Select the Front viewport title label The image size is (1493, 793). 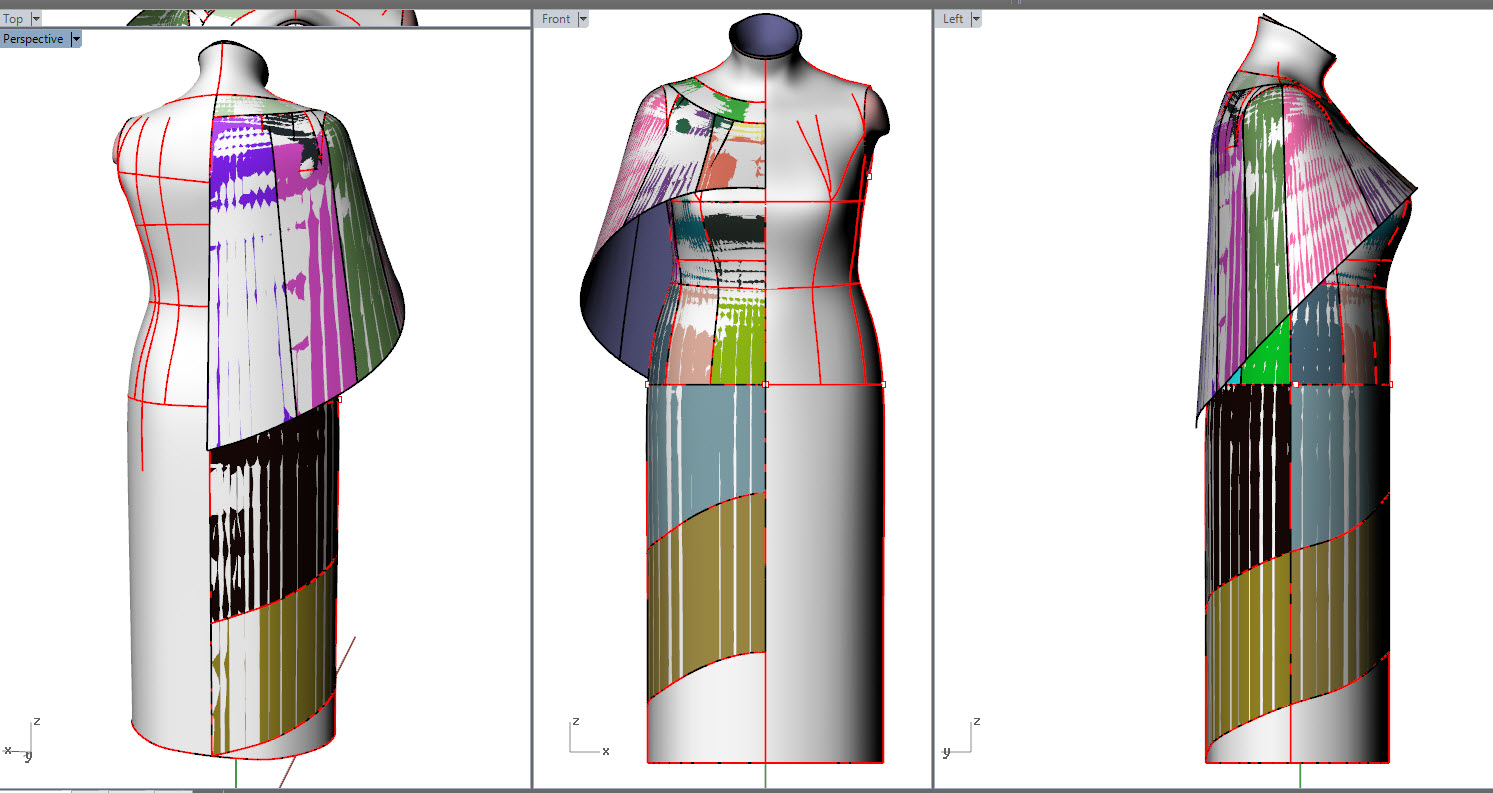(556, 19)
